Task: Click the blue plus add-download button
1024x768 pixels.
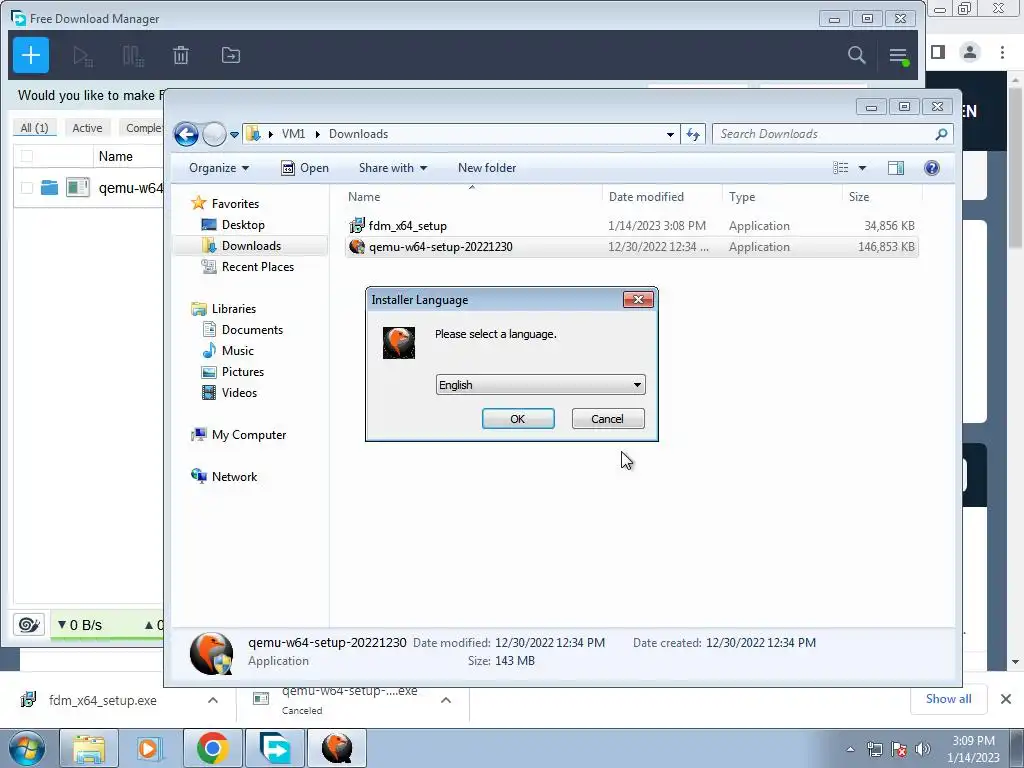Action: click(31, 56)
